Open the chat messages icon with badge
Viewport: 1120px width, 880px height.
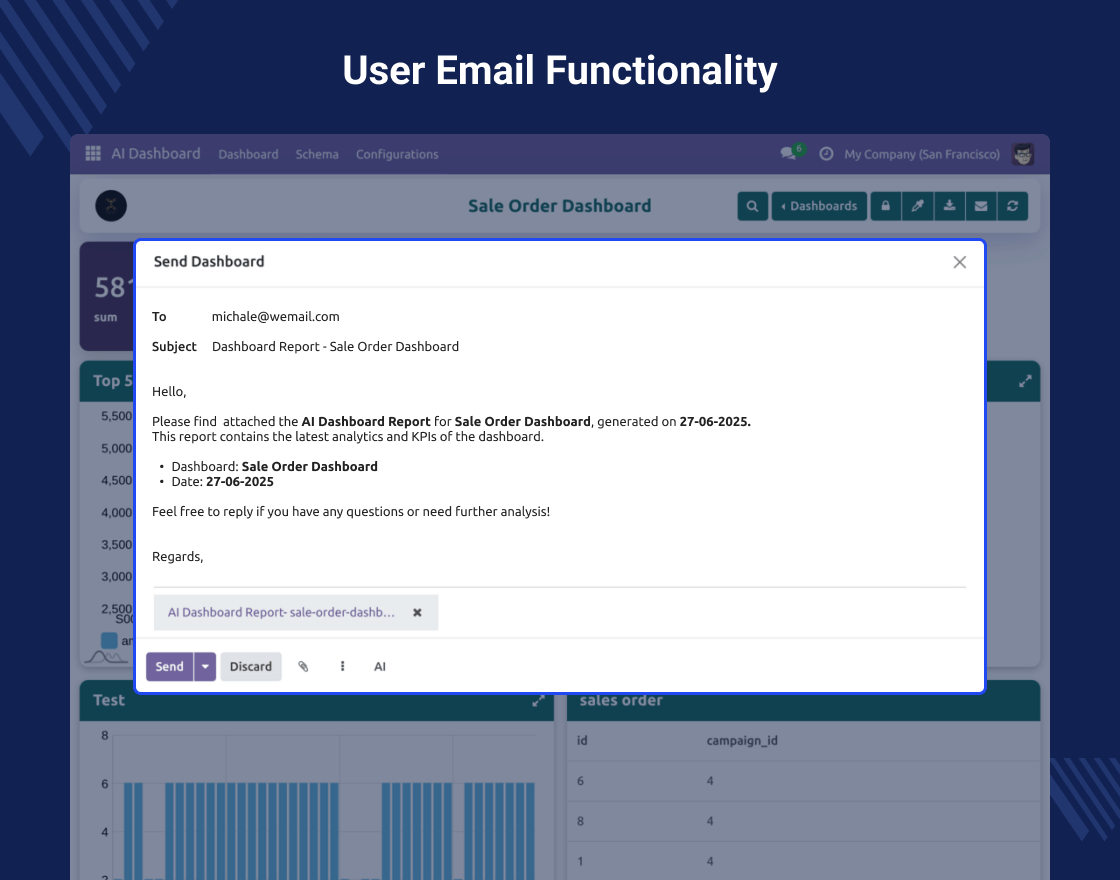coord(789,154)
